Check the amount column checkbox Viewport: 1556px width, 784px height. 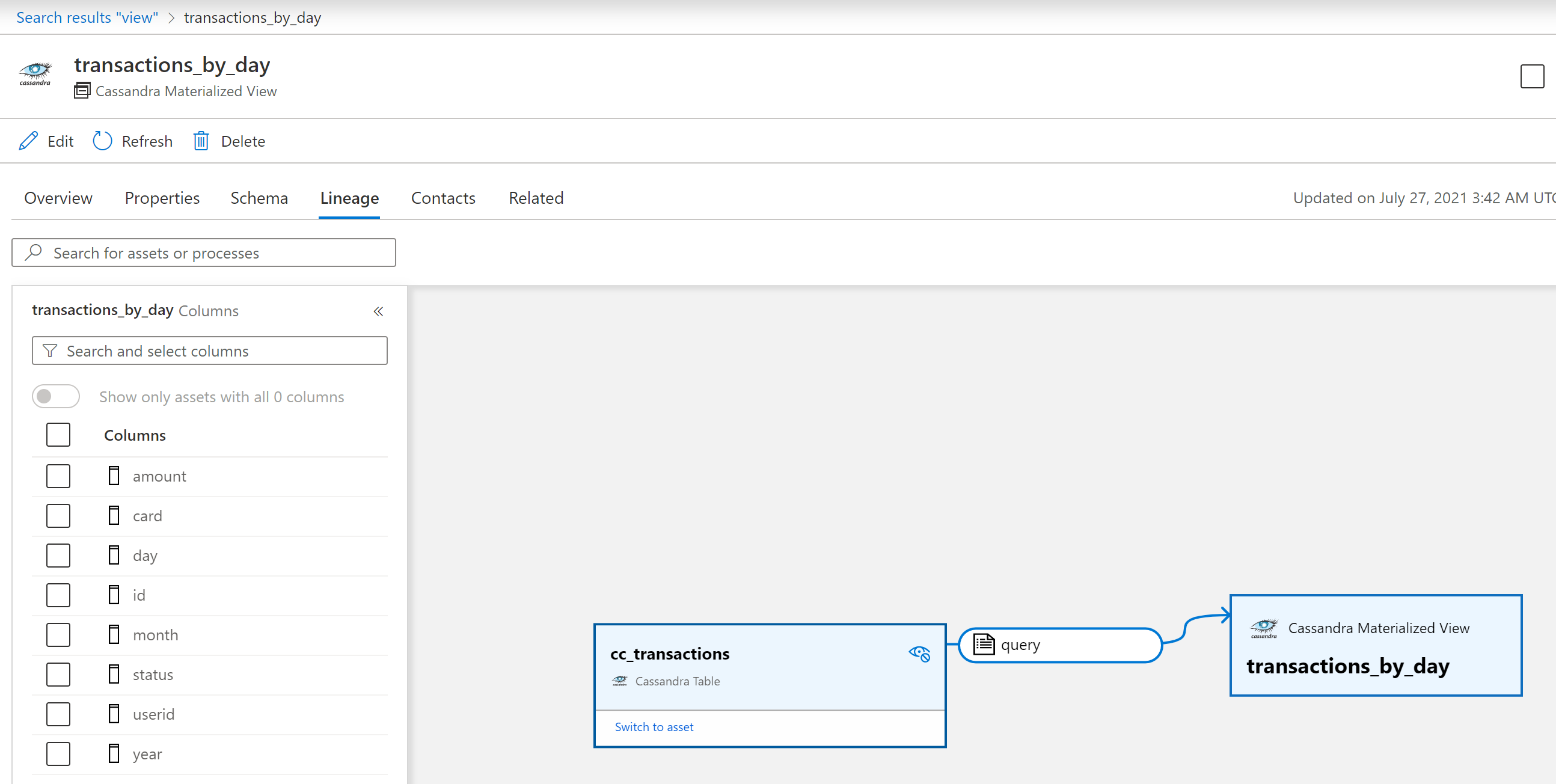point(58,475)
